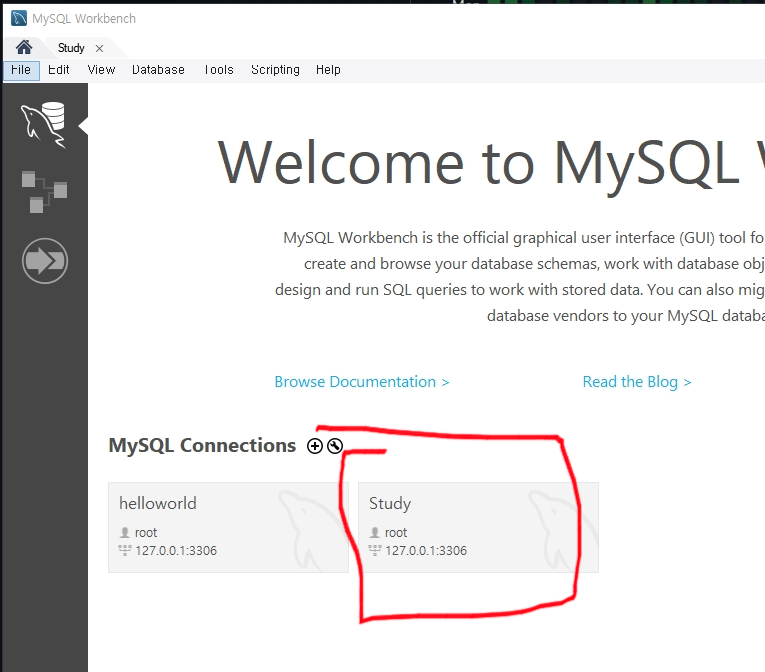765x672 pixels.
Task: Open the Scripting menu
Action: click(x=275, y=70)
